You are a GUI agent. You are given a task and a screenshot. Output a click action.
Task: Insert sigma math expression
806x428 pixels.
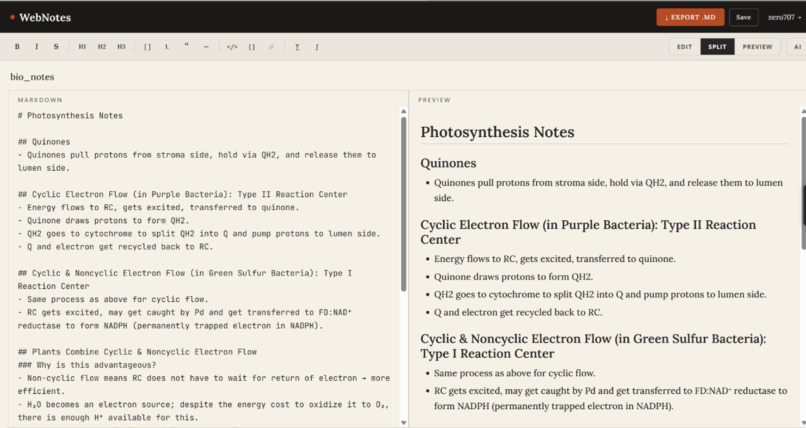[x=297, y=47]
